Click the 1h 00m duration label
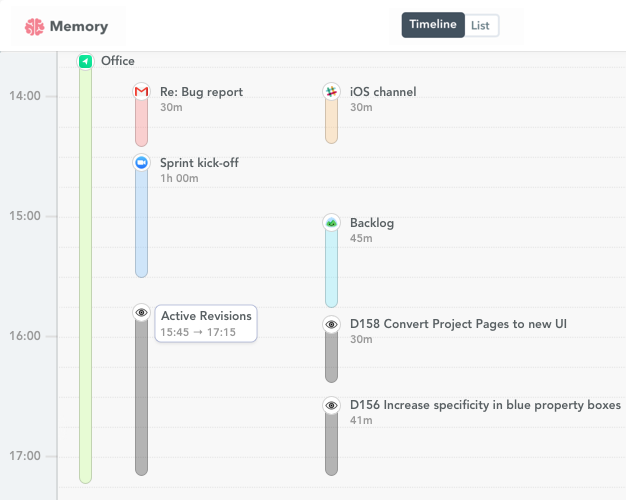 coord(179,178)
